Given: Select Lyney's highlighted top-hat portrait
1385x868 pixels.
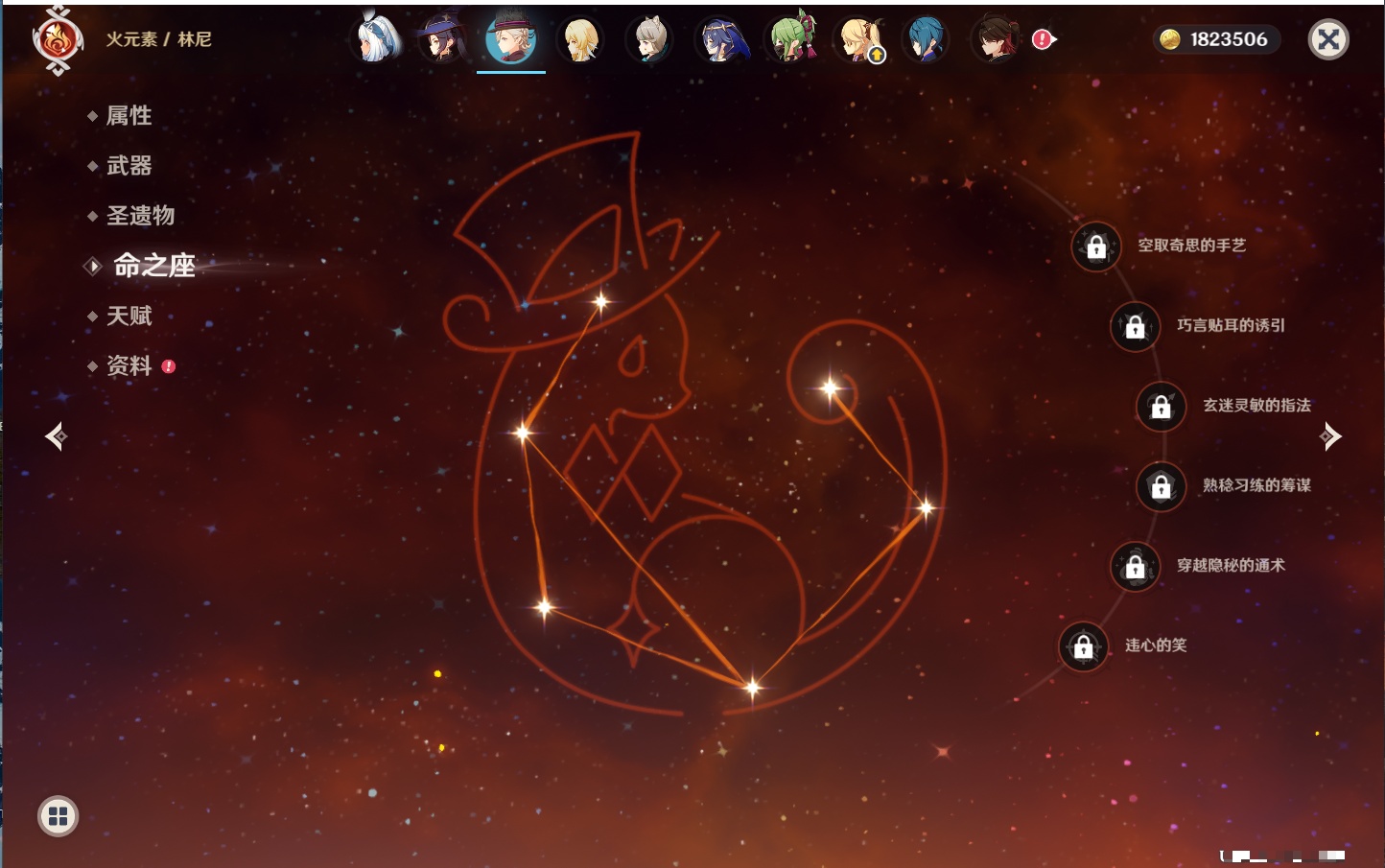Looking at the screenshot, I should tap(511, 39).
